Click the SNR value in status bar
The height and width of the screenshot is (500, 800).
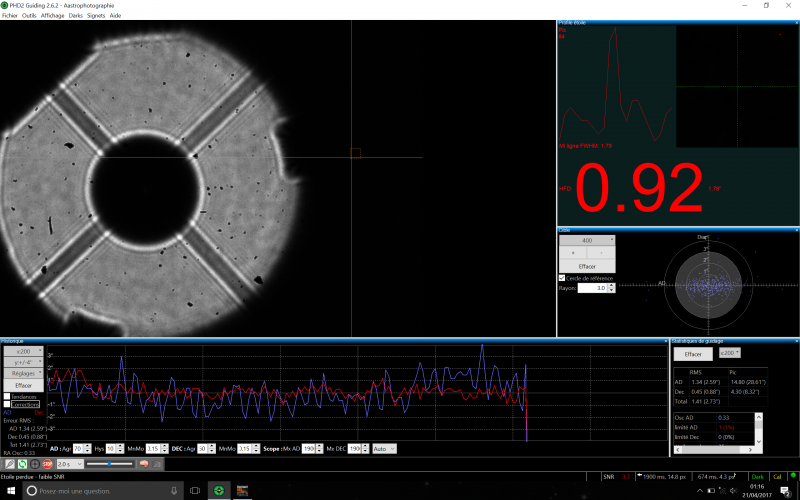626,477
